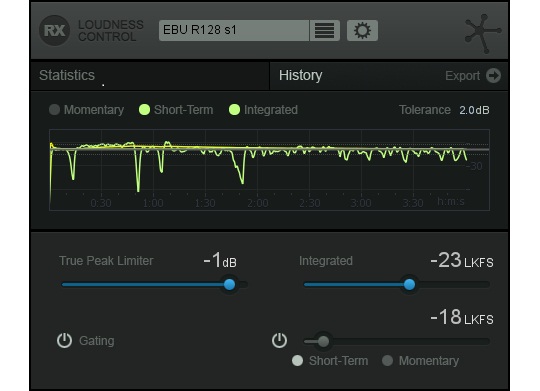Screen dimensions: 540x391
Task: Click the RX round logo badge
Action: 54,31
